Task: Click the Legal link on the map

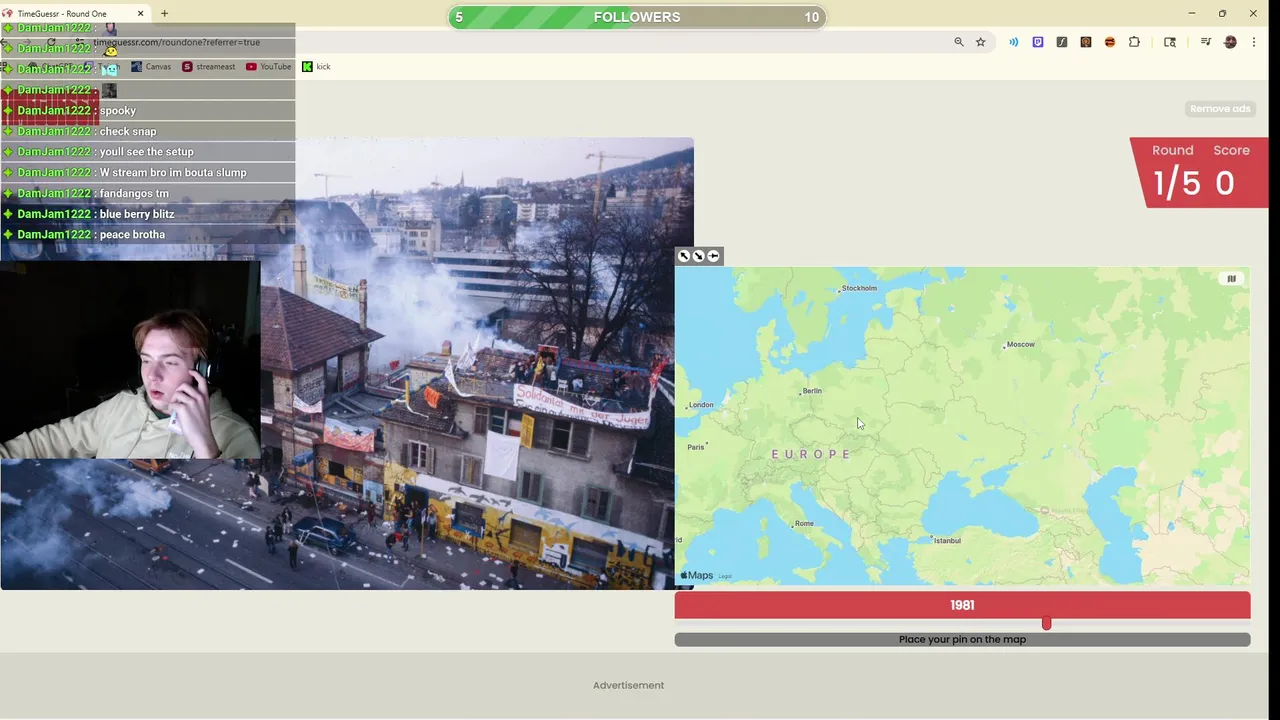Action: tap(725, 576)
